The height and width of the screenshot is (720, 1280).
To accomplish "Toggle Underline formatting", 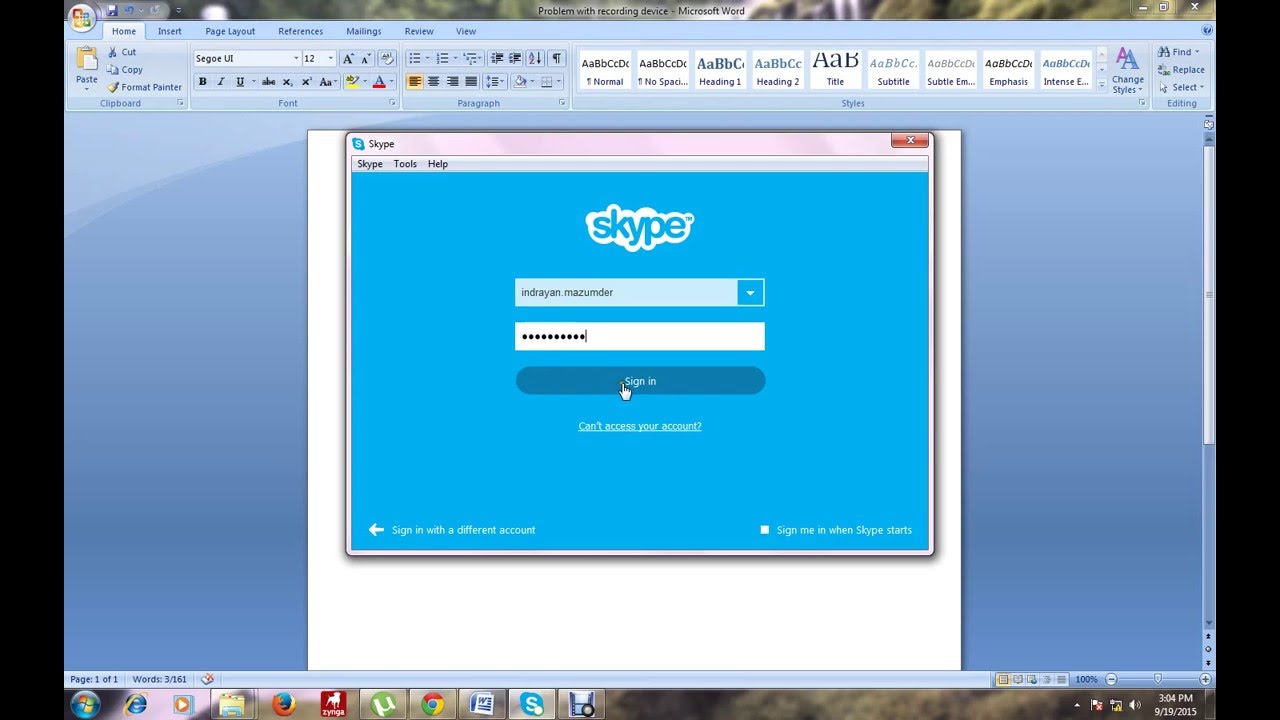I will [x=239, y=82].
